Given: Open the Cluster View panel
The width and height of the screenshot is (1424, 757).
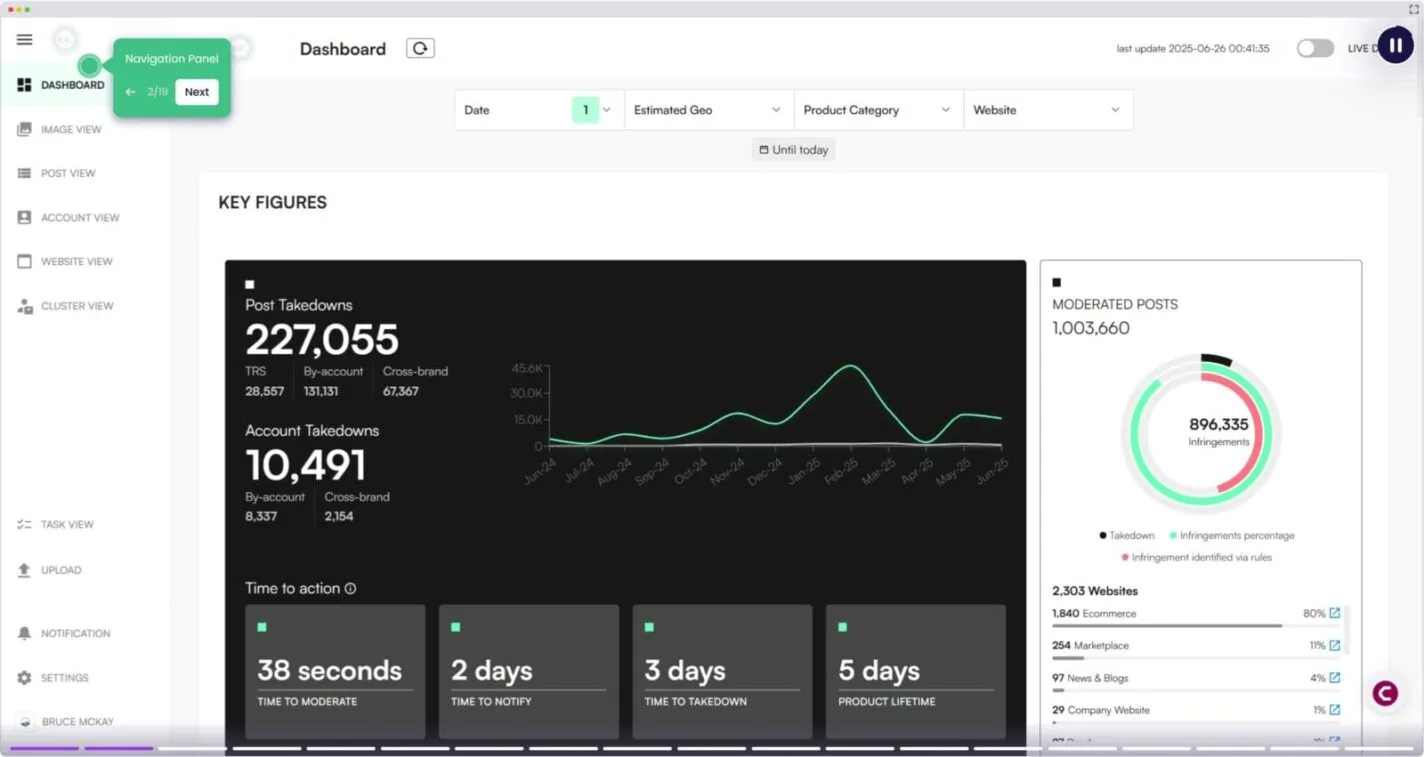Looking at the screenshot, I should click(77, 305).
